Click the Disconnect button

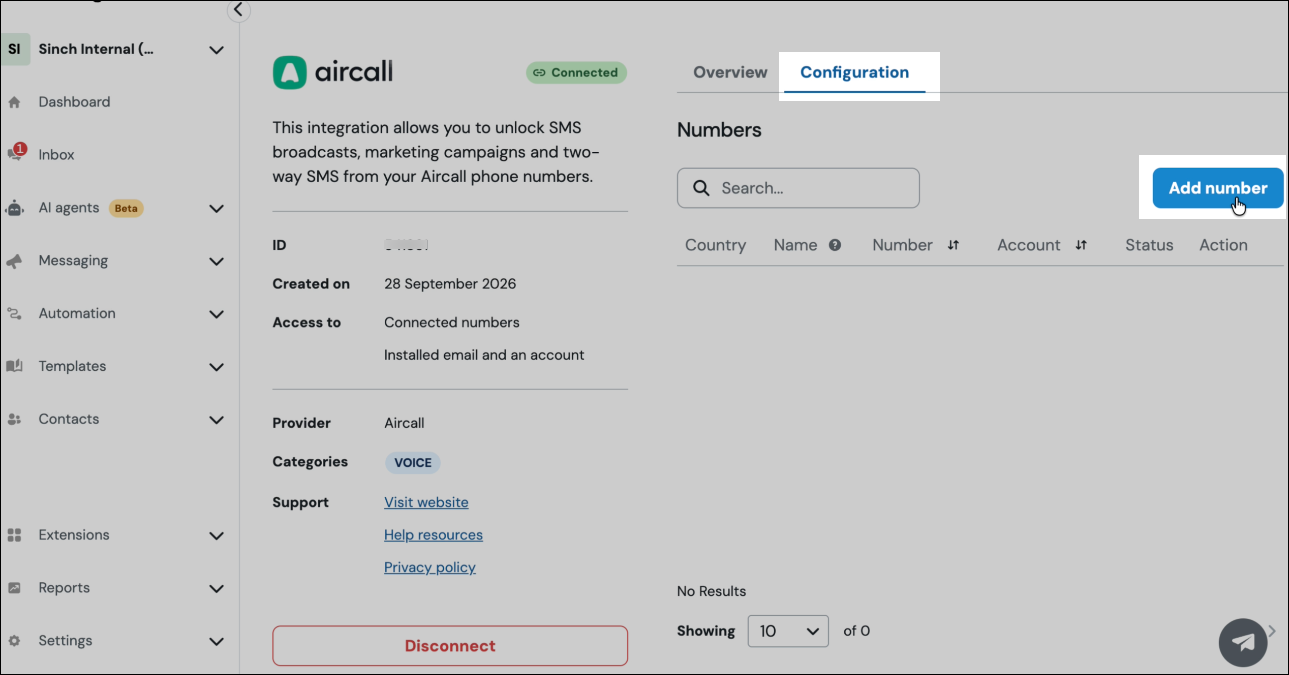(450, 646)
